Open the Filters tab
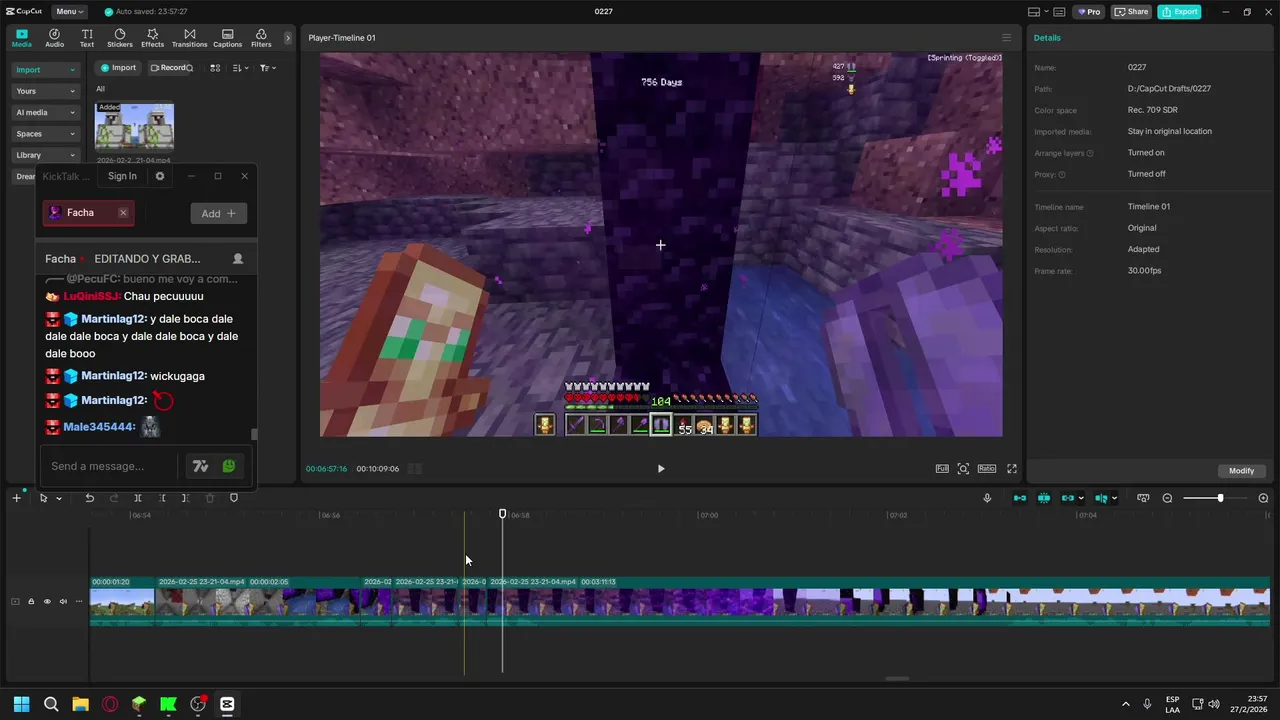The height and width of the screenshot is (720, 1280). point(261,38)
